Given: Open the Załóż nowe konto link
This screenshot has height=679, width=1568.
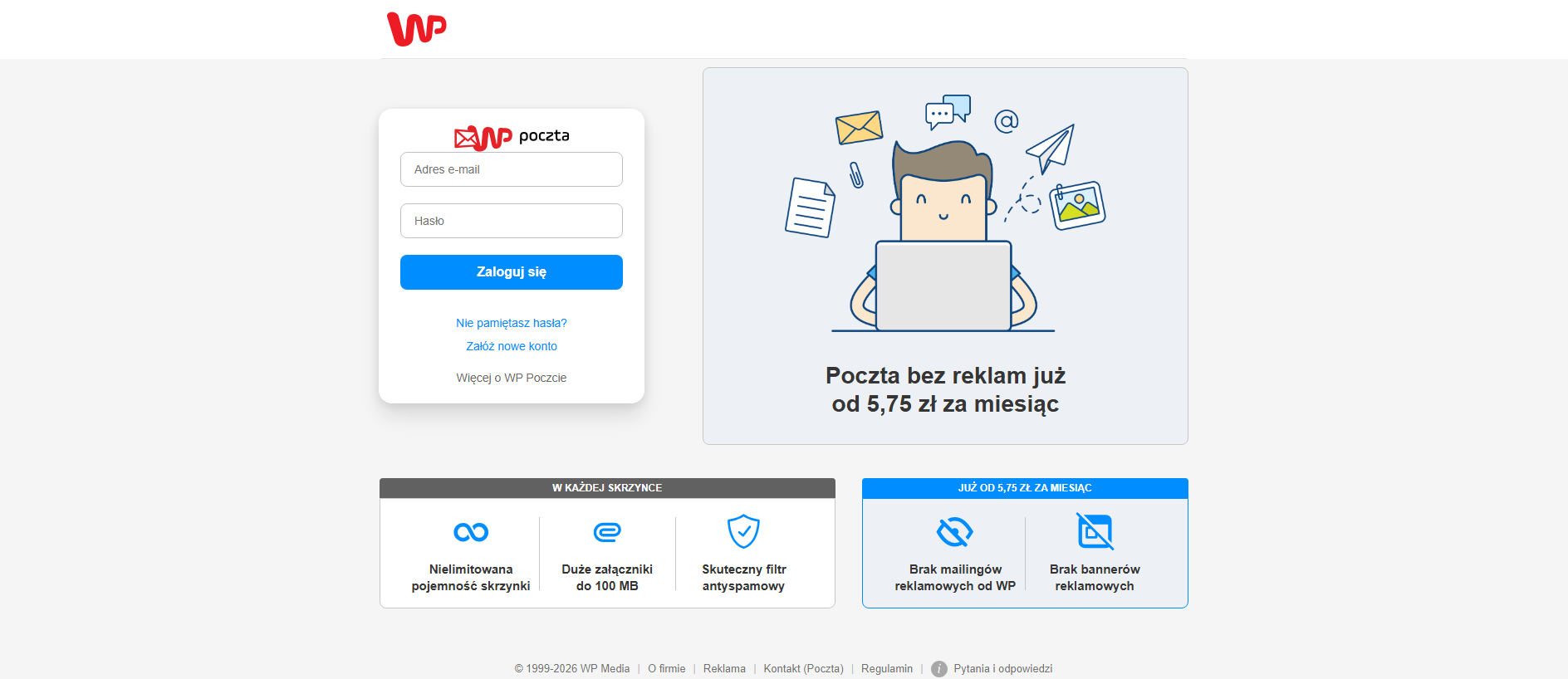Looking at the screenshot, I should (512, 346).
